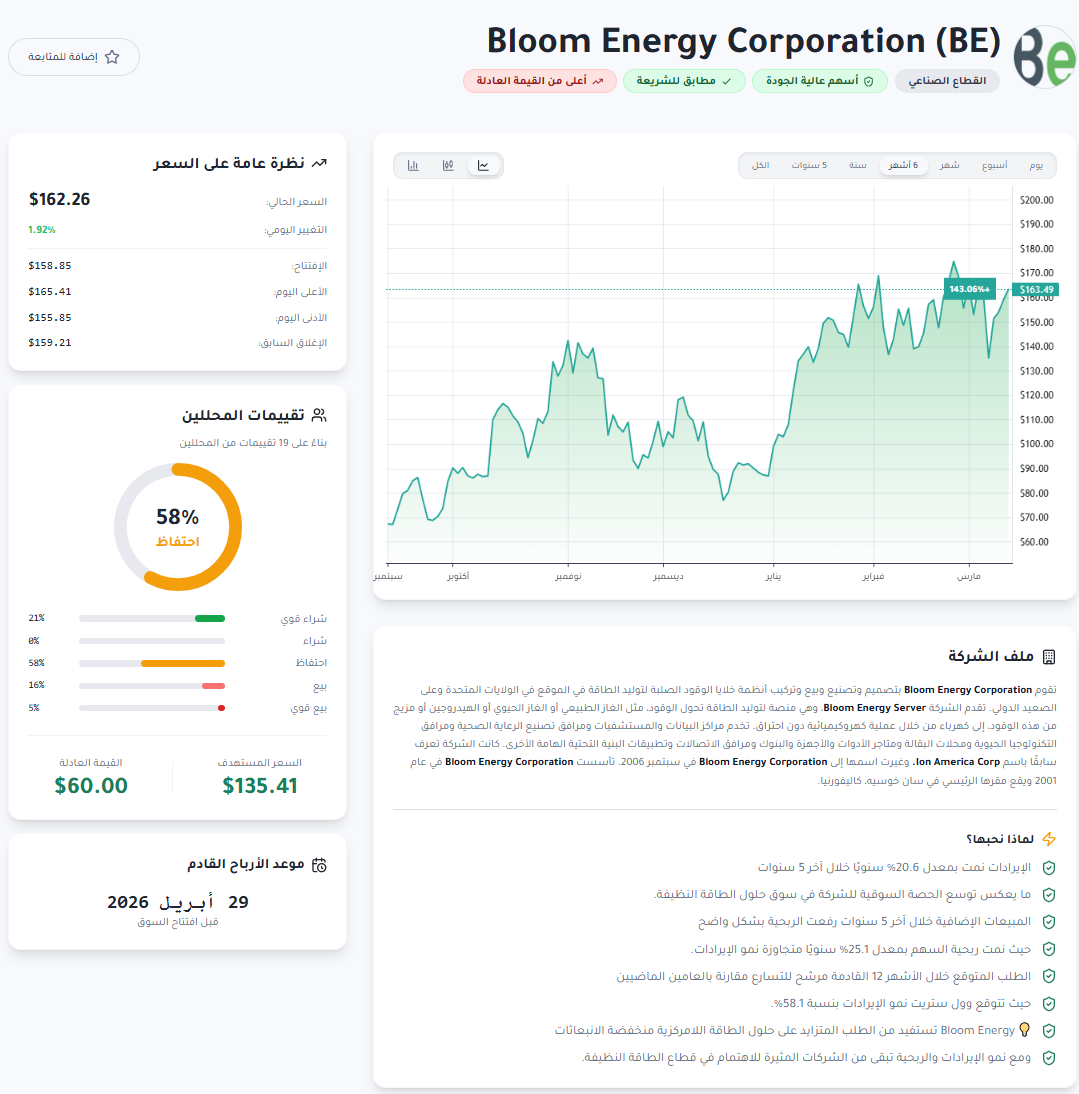
Task: Click the calendar icon beside موعد الأرباح القادم
Action: click(319, 865)
